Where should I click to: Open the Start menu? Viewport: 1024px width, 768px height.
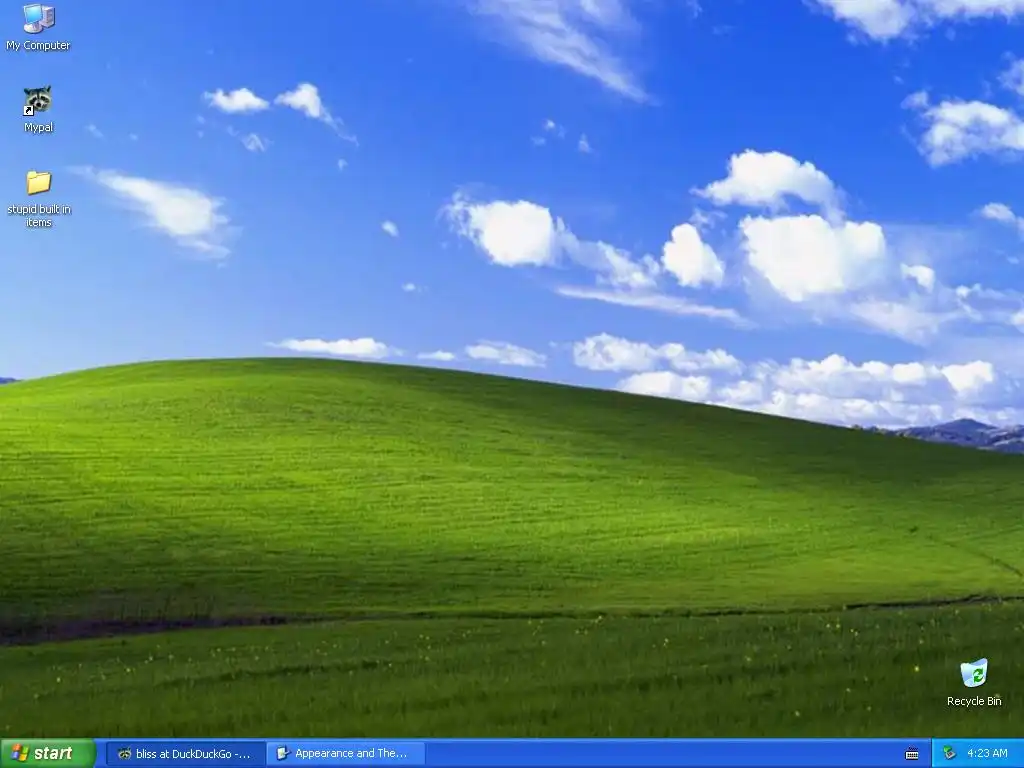[x=48, y=753]
